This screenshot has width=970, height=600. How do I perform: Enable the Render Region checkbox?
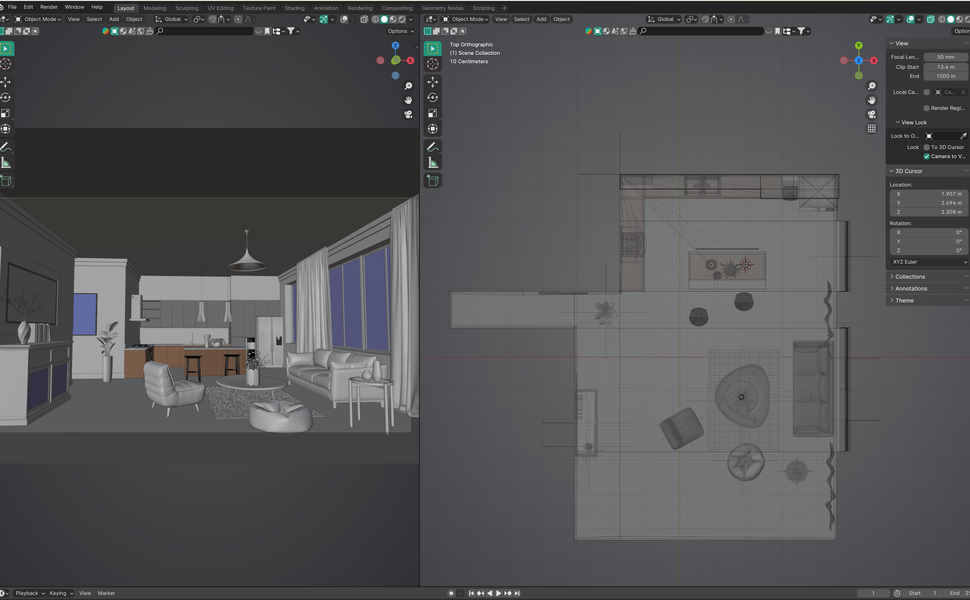point(927,108)
